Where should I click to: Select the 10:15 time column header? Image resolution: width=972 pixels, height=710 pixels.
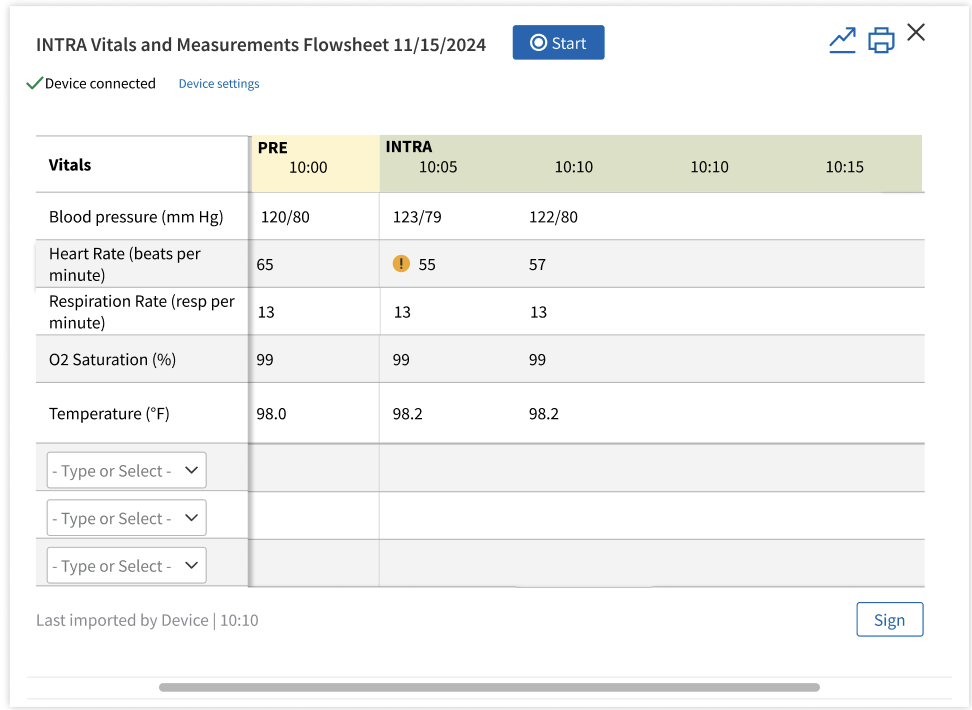point(844,167)
